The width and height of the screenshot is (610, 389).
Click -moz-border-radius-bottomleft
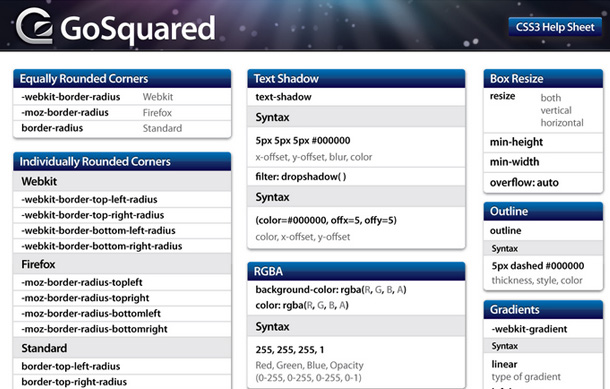(x=91, y=314)
